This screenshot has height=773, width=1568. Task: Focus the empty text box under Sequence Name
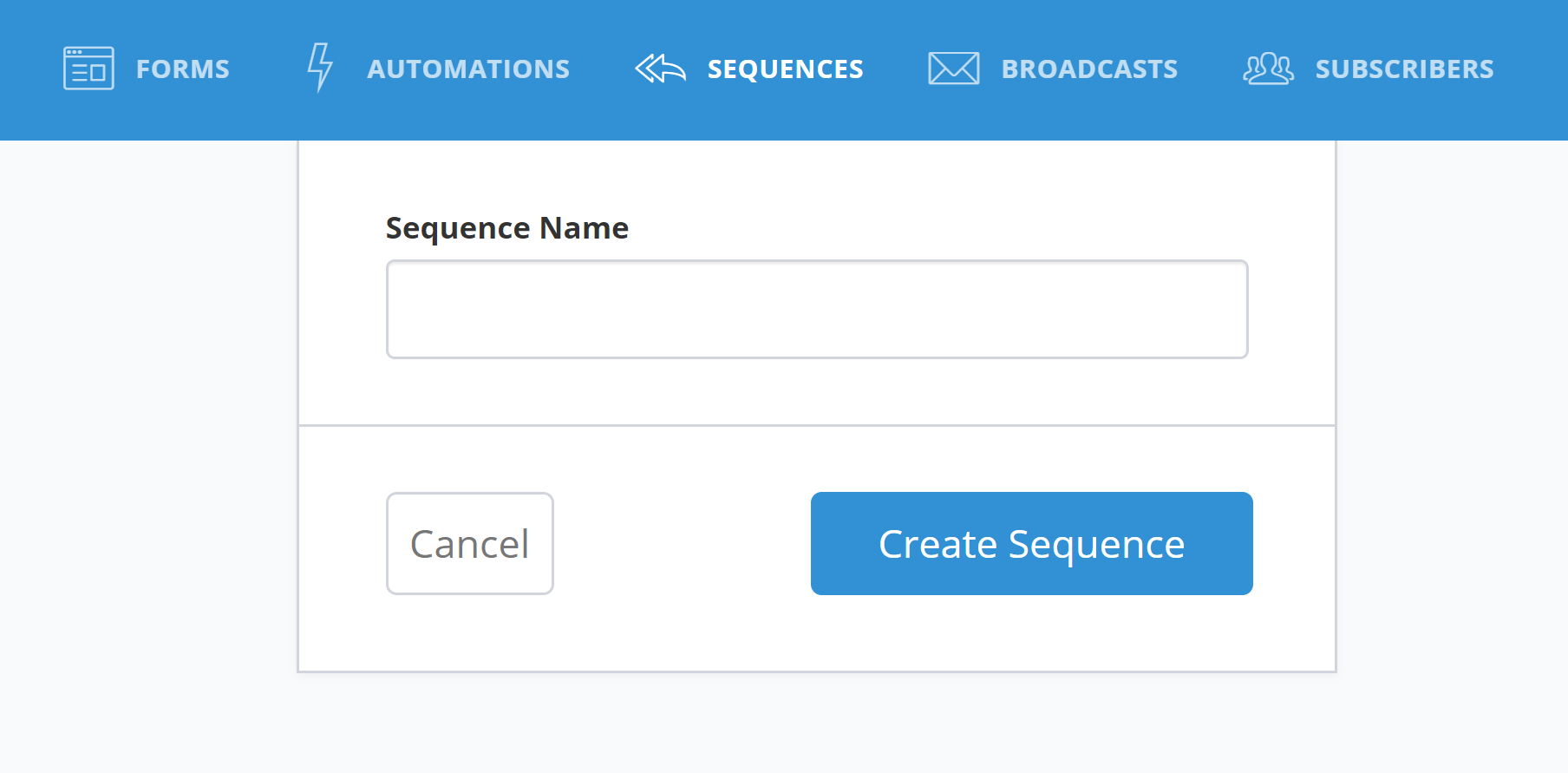[817, 309]
